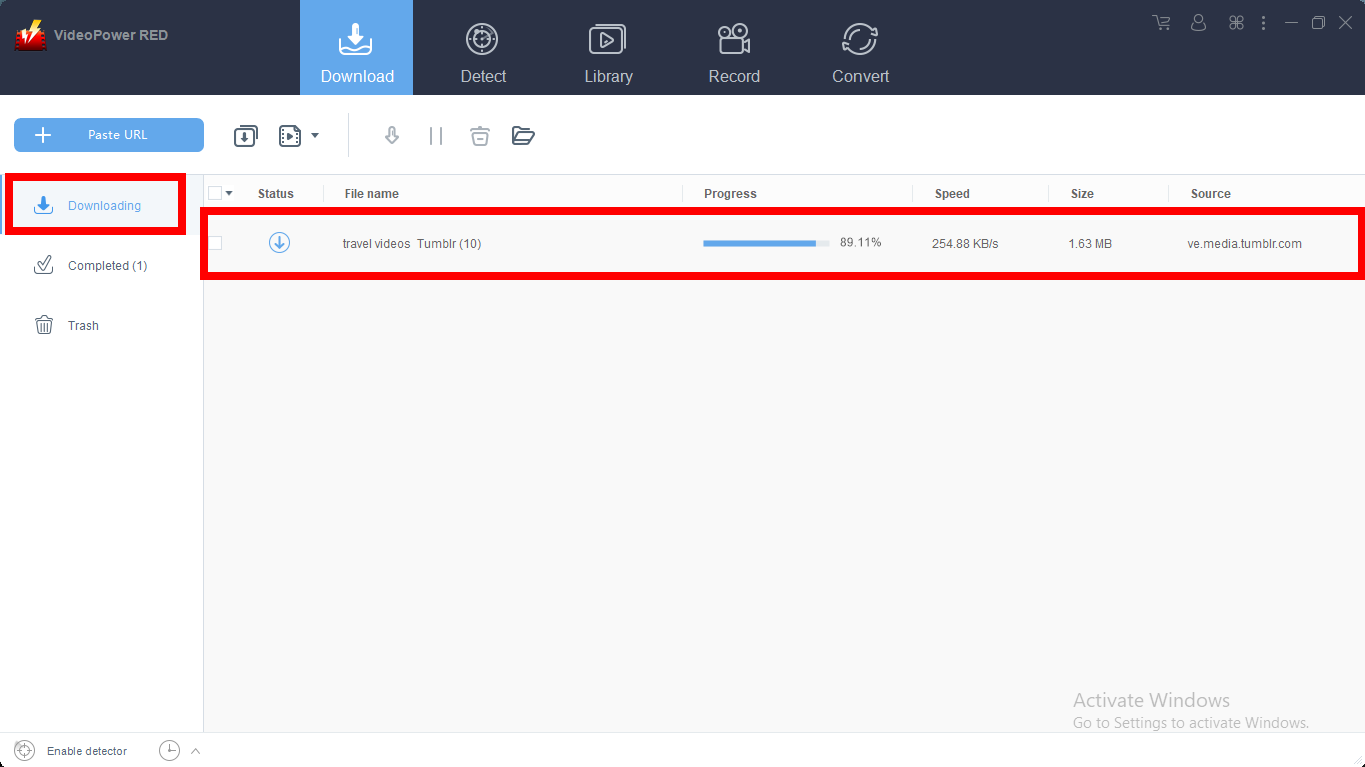Click the Paste URL button
1365x767 pixels.
108,134
